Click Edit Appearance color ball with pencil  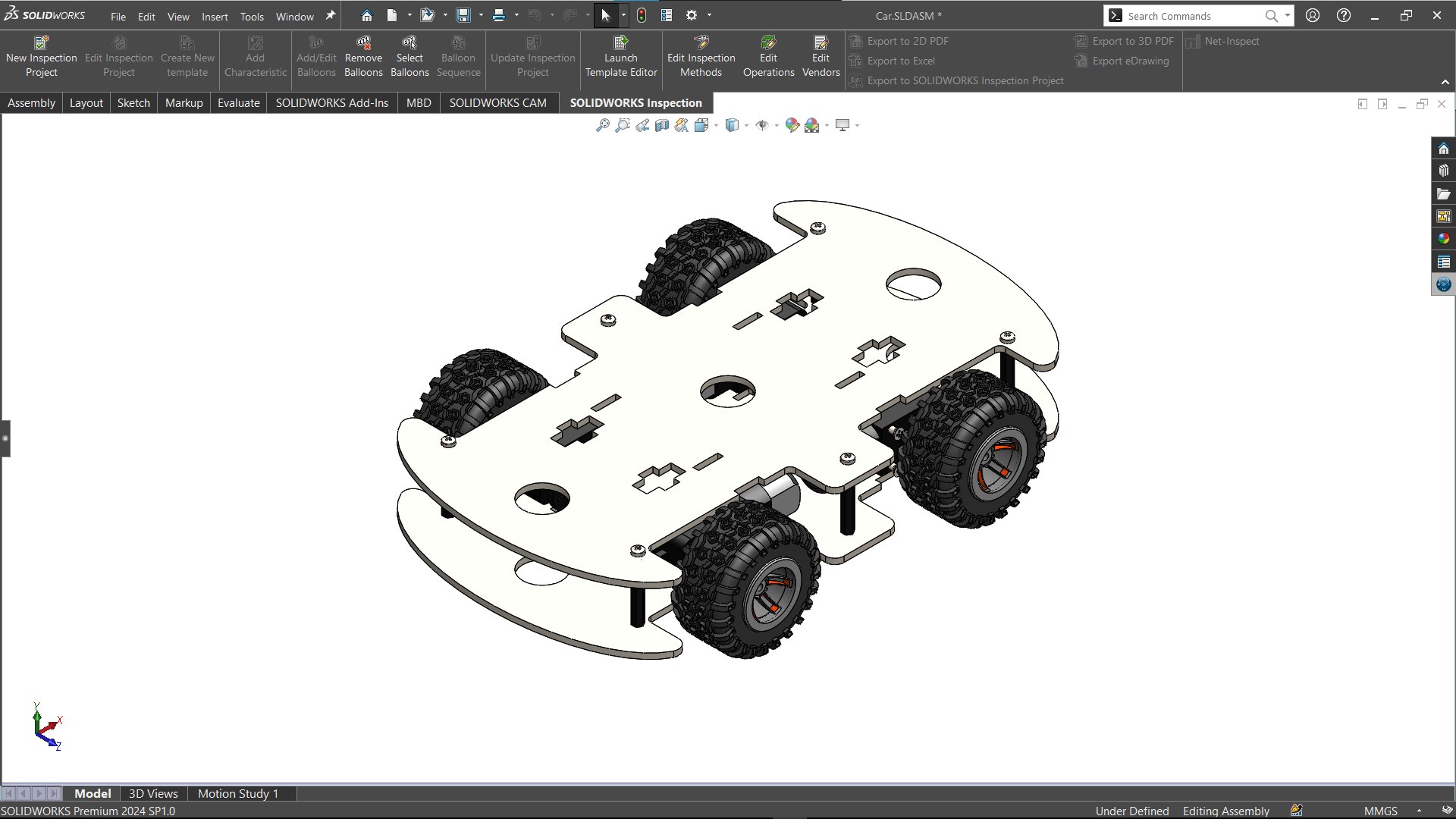coord(792,125)
